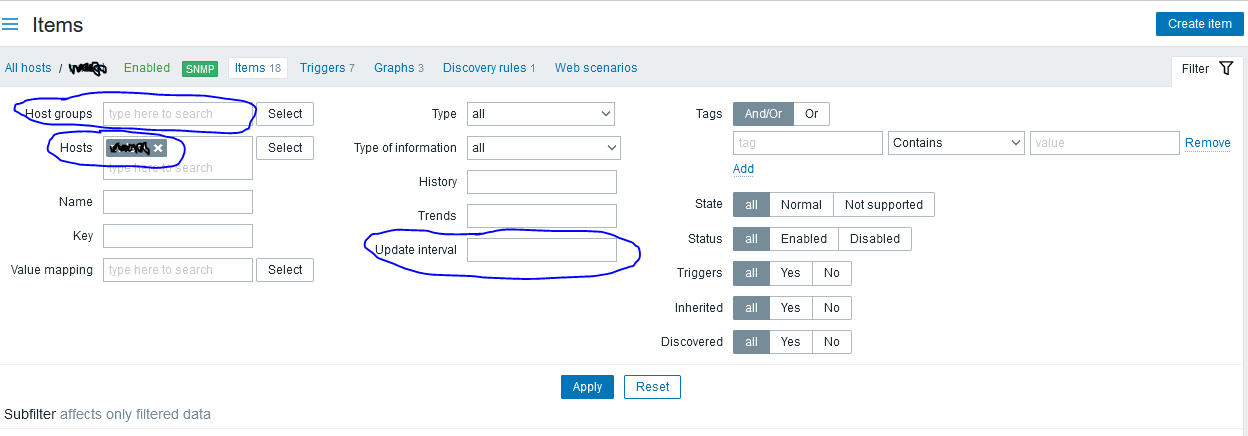Set Status filter to Enabled
The height and width of the screenshot is (436, 1248).
[x=803, y=239]
